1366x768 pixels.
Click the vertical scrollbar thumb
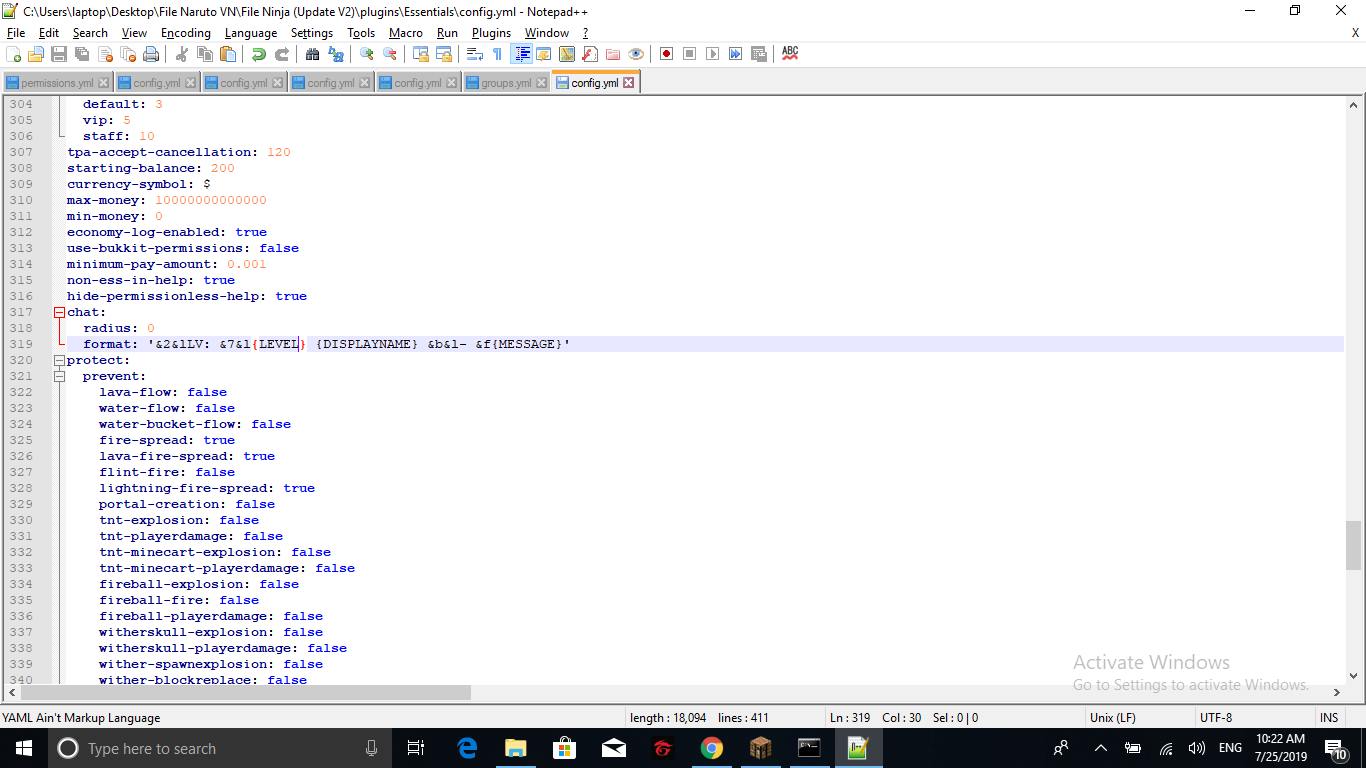coord(1353,544)
